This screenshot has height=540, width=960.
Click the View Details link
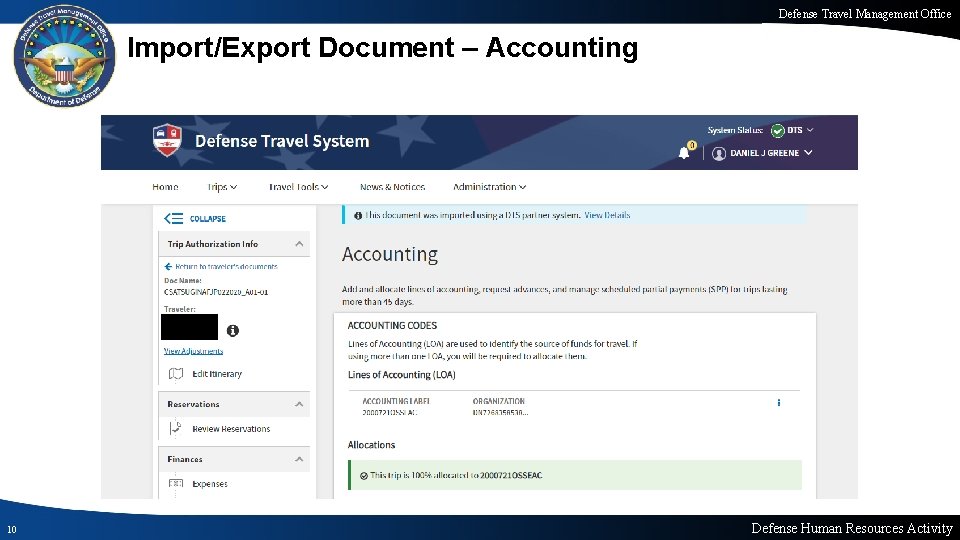607,216
